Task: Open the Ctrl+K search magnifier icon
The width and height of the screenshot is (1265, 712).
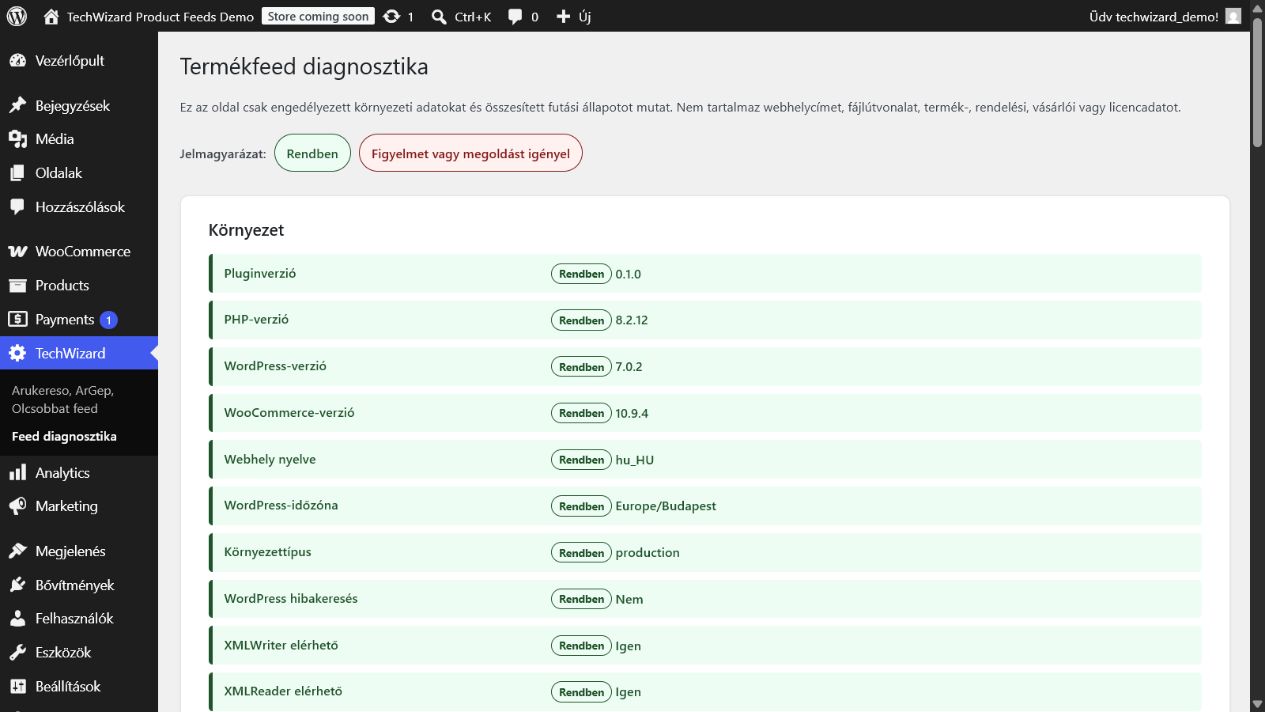Action: click(439, 16)
